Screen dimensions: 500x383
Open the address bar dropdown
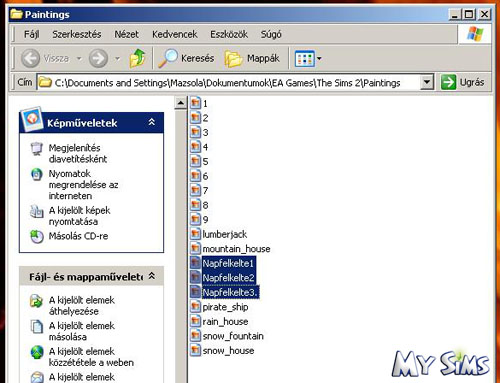click(427, 82)
